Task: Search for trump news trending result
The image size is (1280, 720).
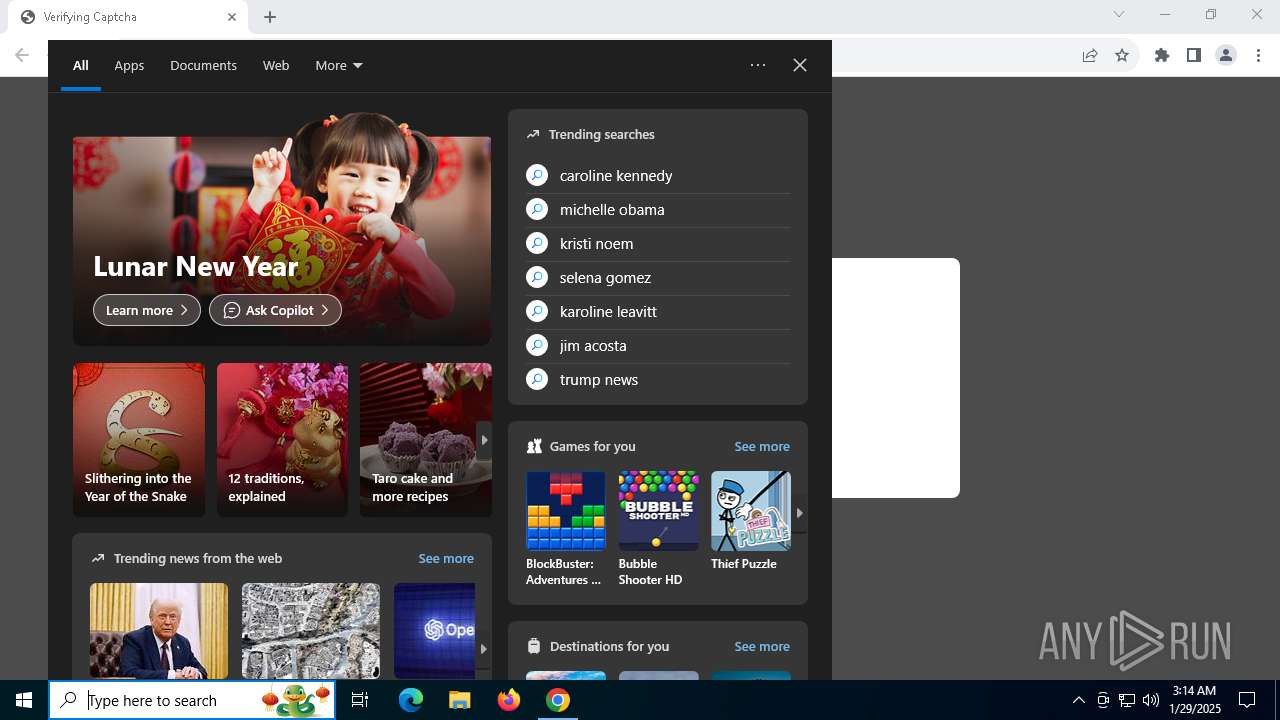Action: pos(658,380)
